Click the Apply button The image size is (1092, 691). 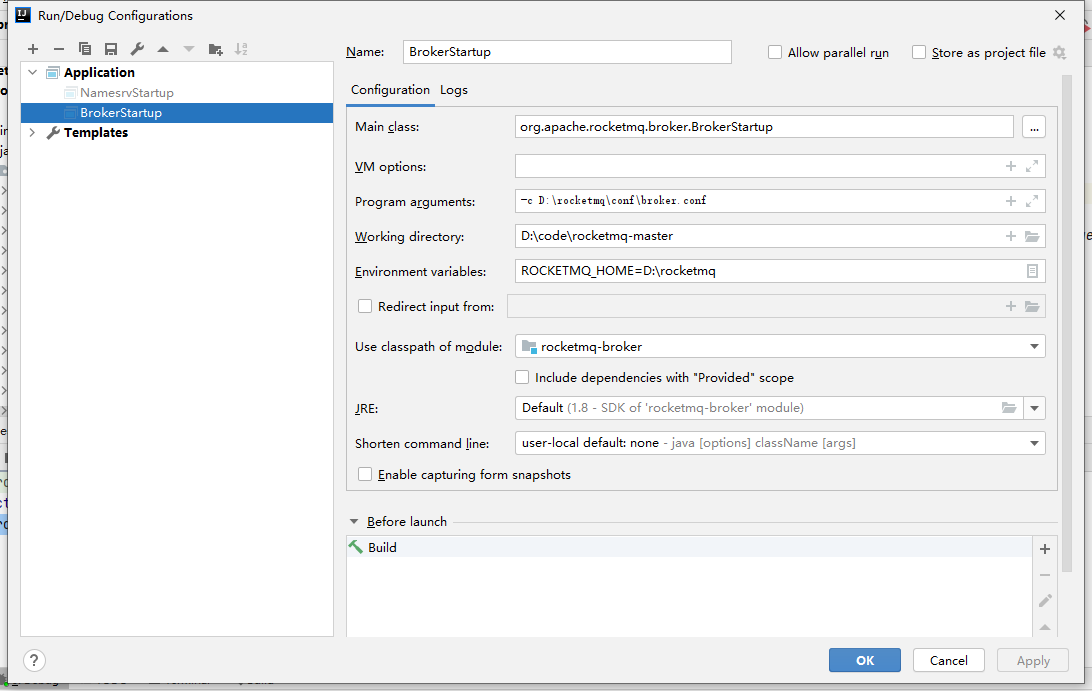click(x=1033, y=660)
